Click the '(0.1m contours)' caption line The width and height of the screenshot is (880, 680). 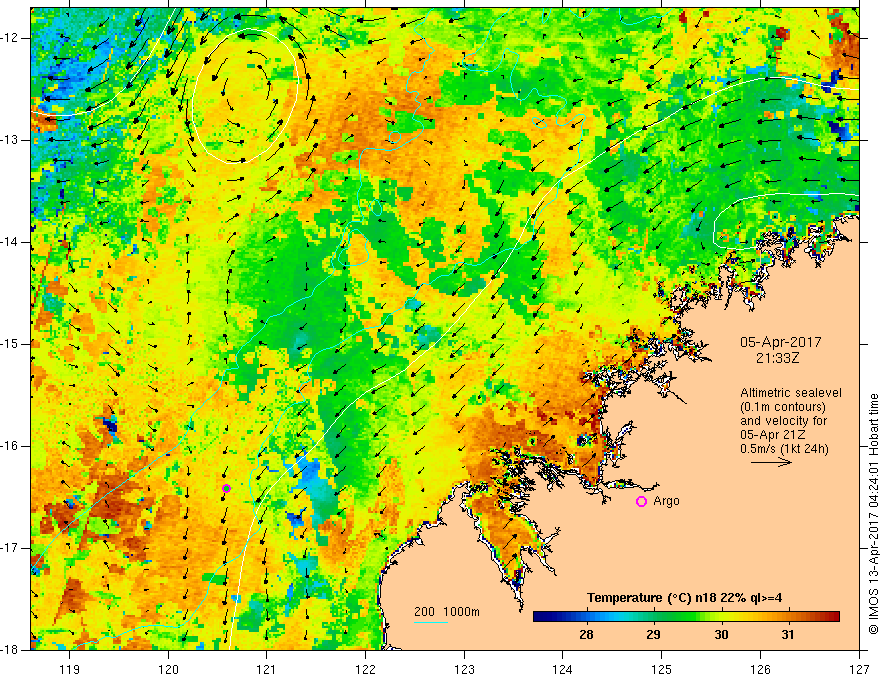783,407
